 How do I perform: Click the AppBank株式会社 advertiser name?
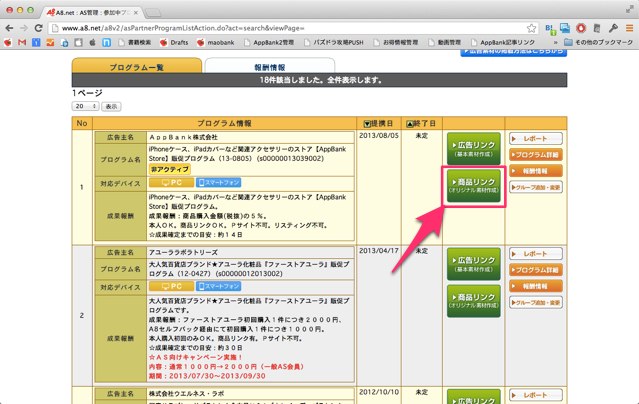click(x=183, y=137)
